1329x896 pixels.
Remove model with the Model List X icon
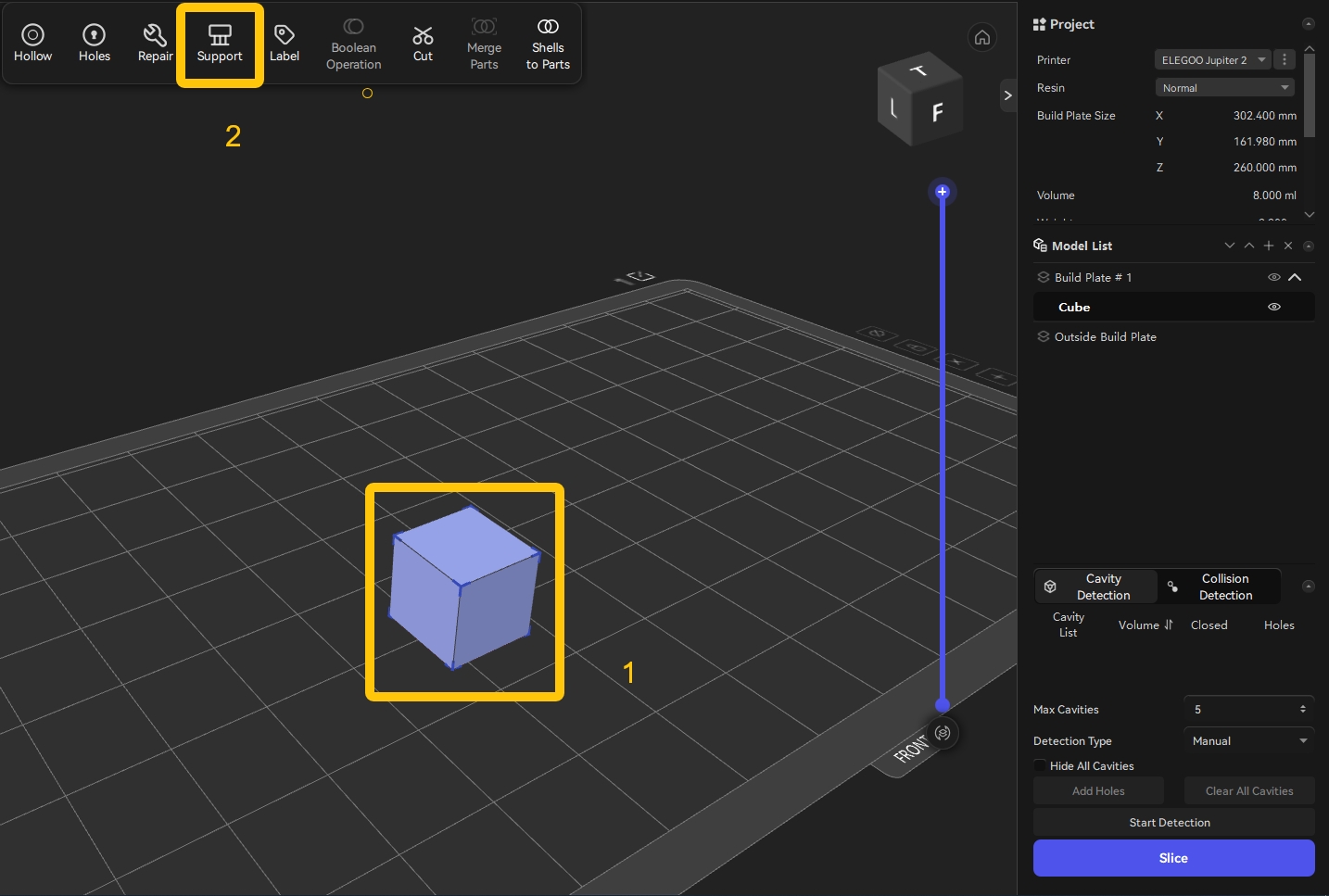(1288, 246)
